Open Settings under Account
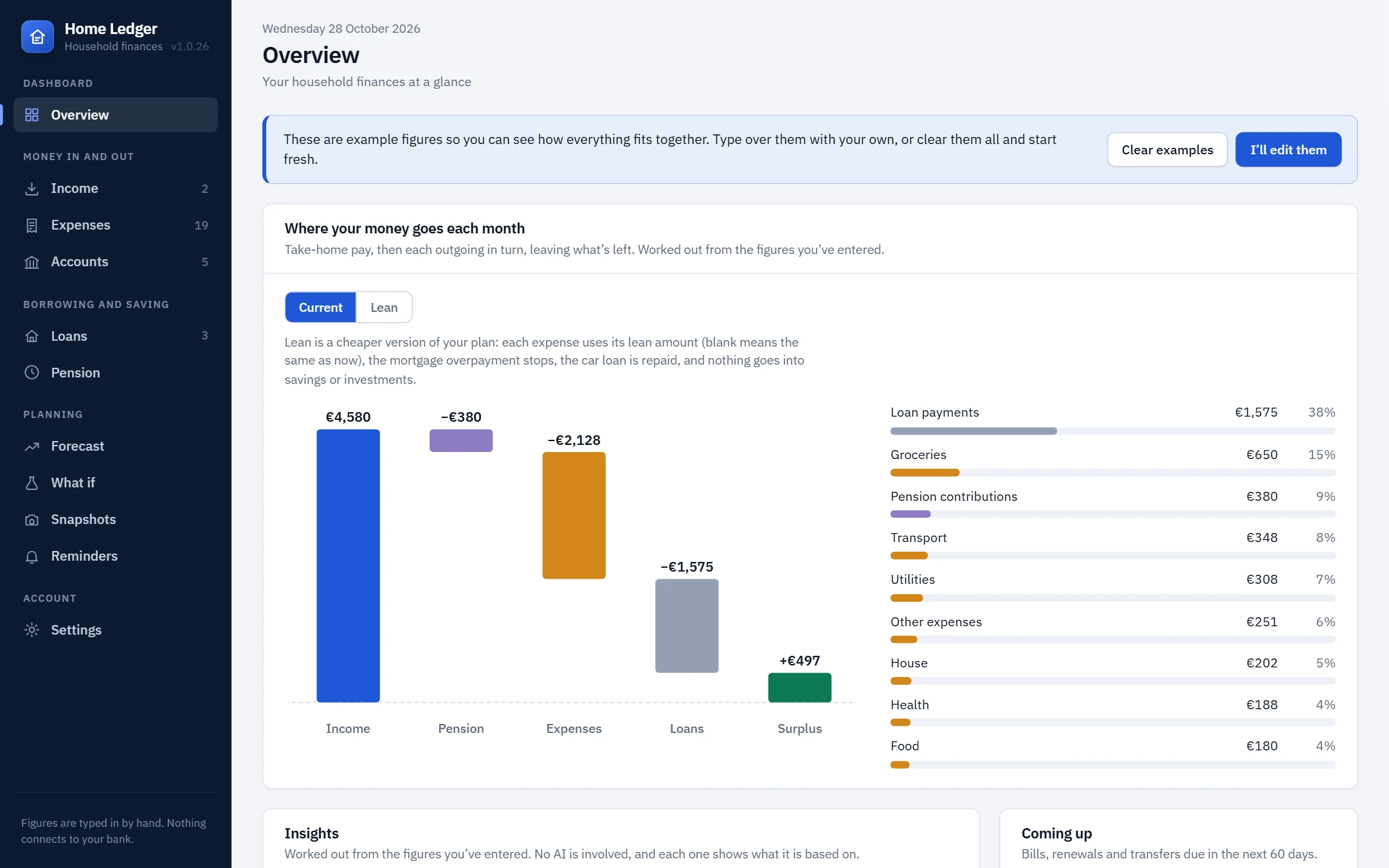Viewport: 1389px width, 868px height. (116, 629)
